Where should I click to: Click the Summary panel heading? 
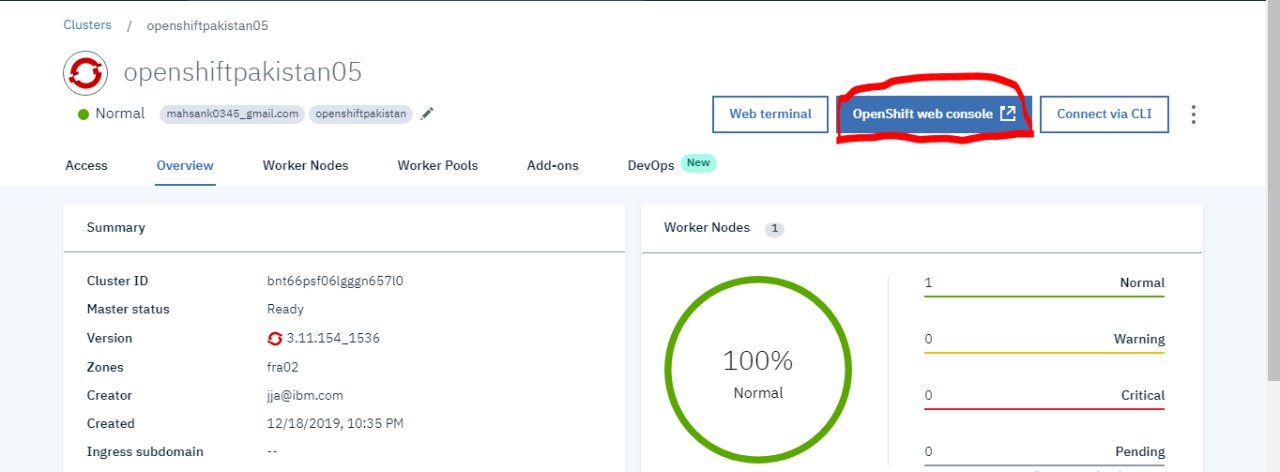point(116,228)
